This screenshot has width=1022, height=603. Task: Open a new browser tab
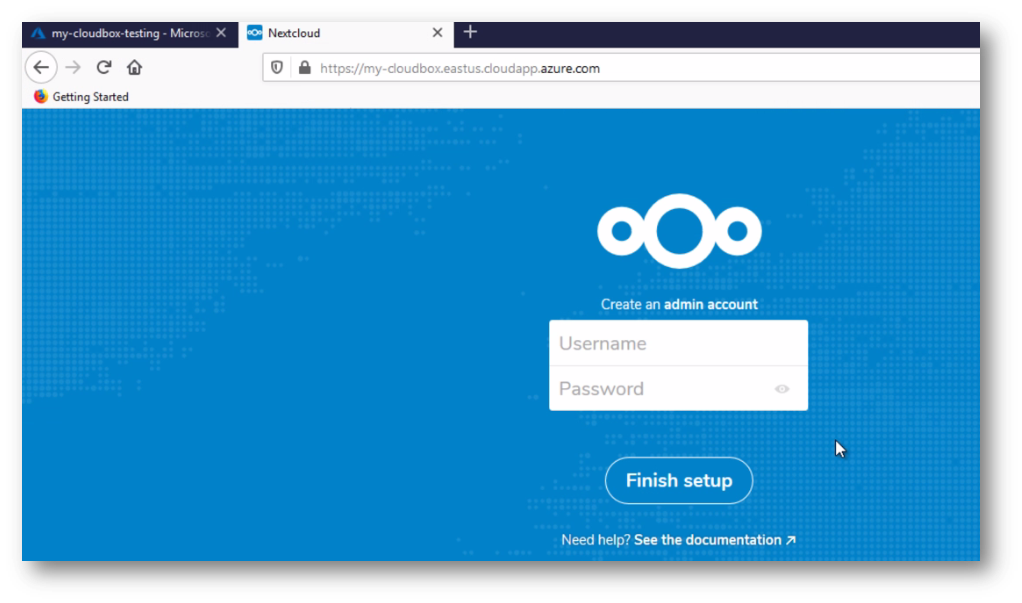470,32
